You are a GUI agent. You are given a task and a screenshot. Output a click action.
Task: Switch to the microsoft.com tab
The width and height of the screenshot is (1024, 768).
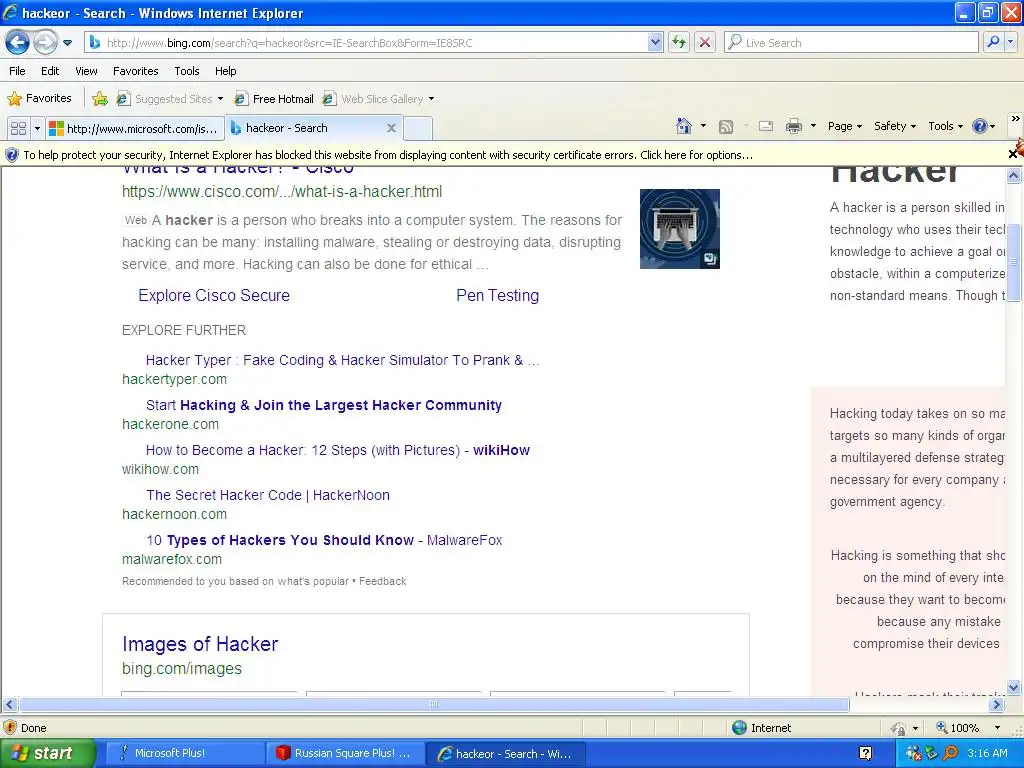pyautogui.click(x=135, y=129)
